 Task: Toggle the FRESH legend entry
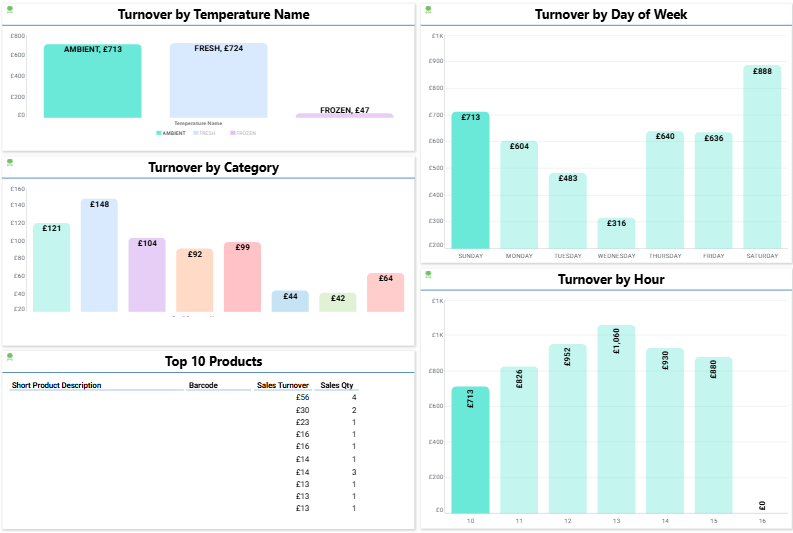204,133
